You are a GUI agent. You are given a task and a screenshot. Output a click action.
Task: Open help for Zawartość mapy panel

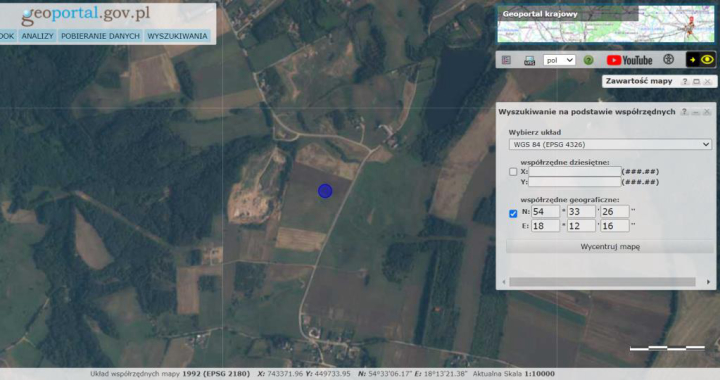(685, 81)
